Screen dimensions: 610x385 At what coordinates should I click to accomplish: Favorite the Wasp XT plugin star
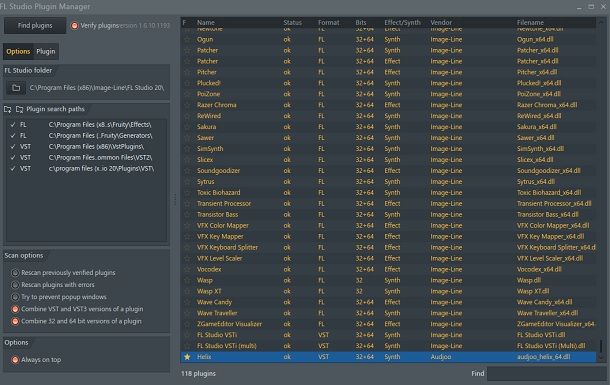pos(188,291)
